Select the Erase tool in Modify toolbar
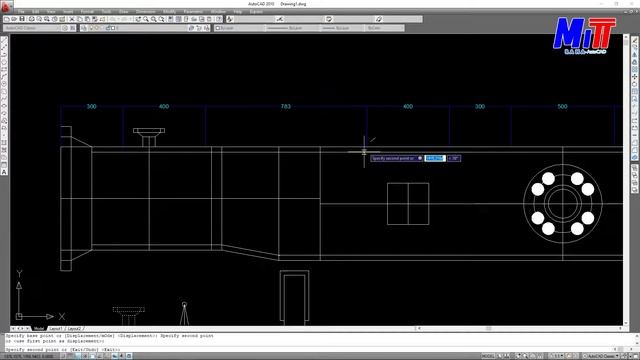This screenshot has width=640, height=360. click(635, 40)
